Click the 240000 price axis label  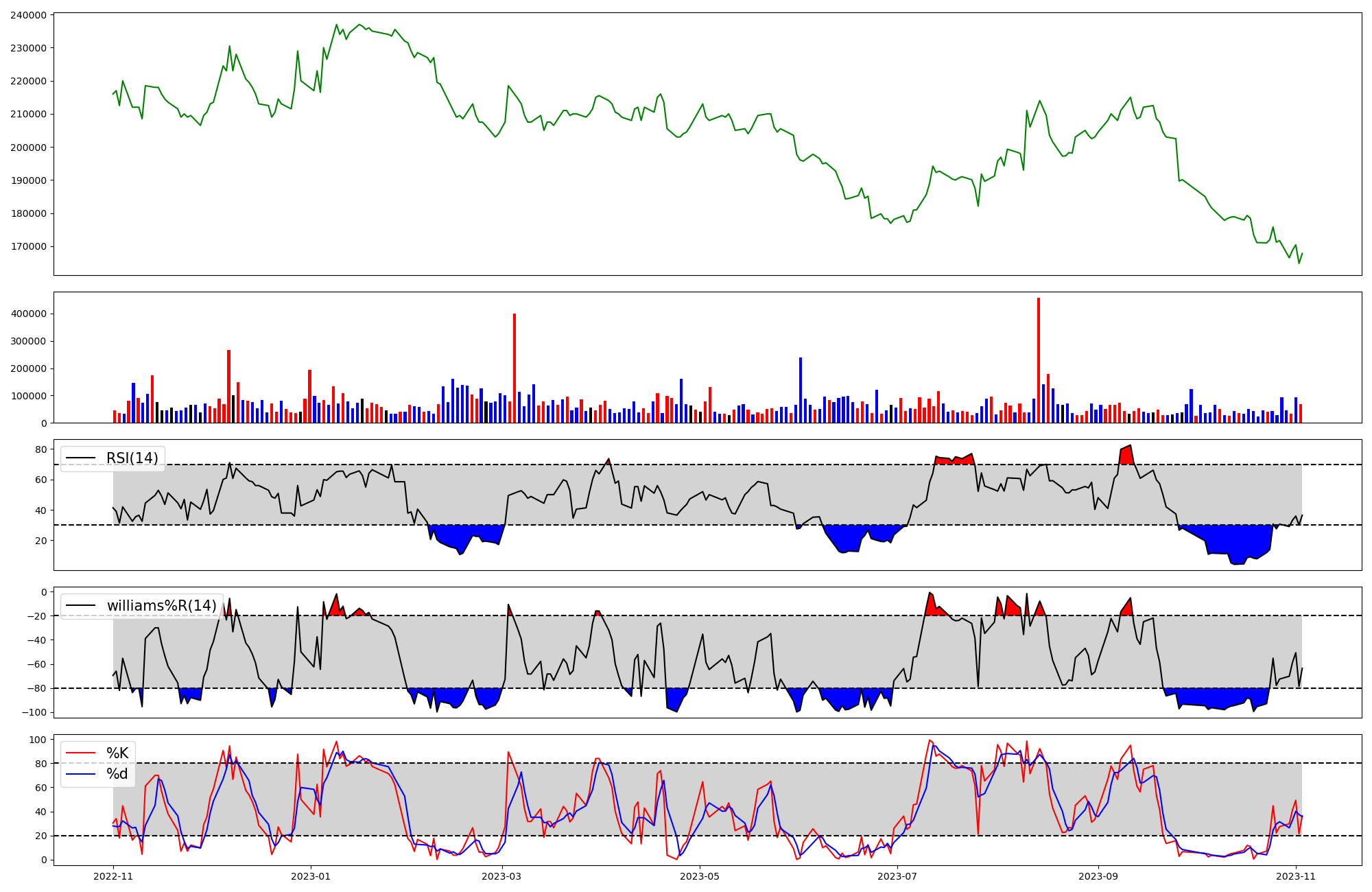coord(29,15)
